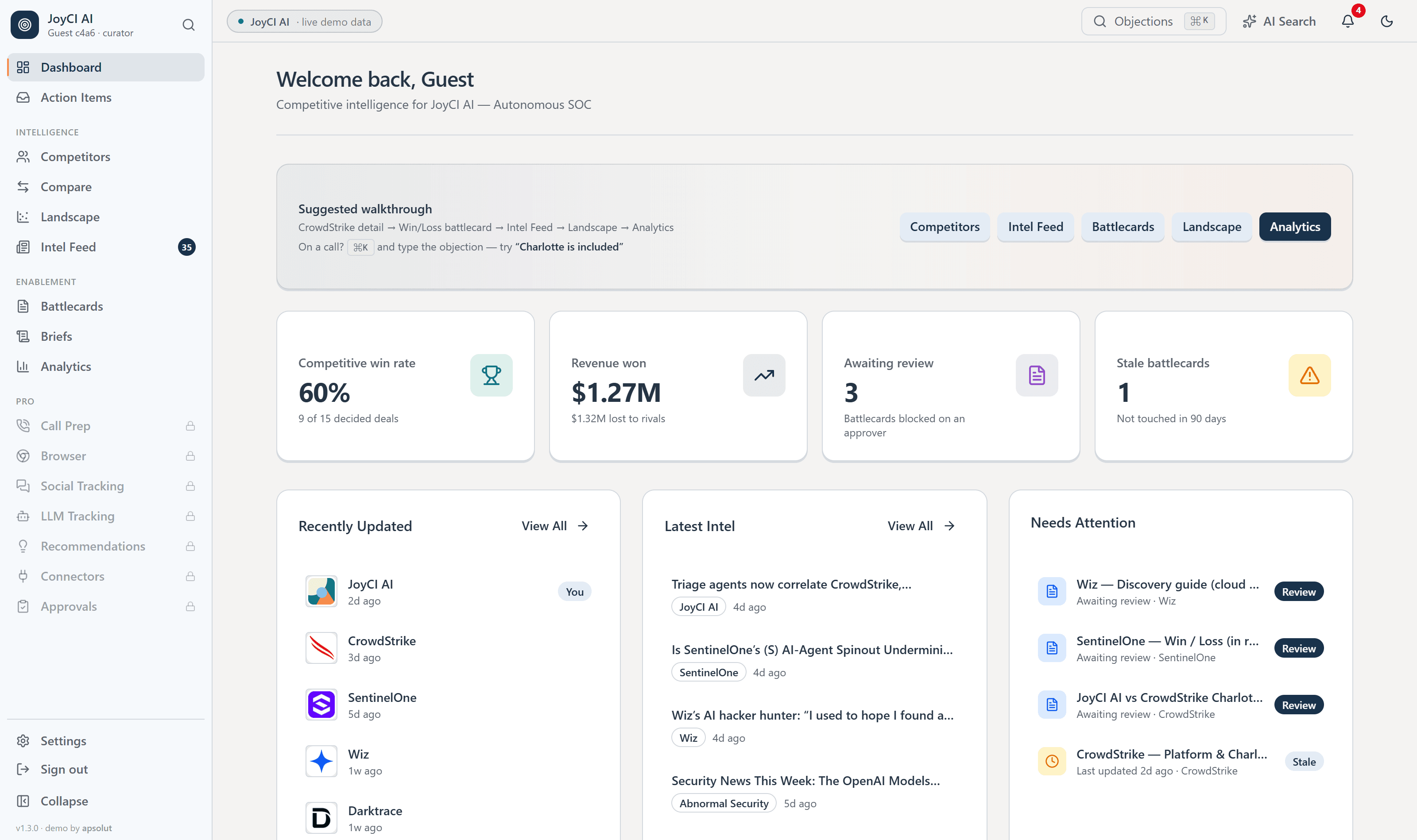Open the Landscape sidebar page
Viewport: 1417px width, 840px height.
tap(106, 217)
